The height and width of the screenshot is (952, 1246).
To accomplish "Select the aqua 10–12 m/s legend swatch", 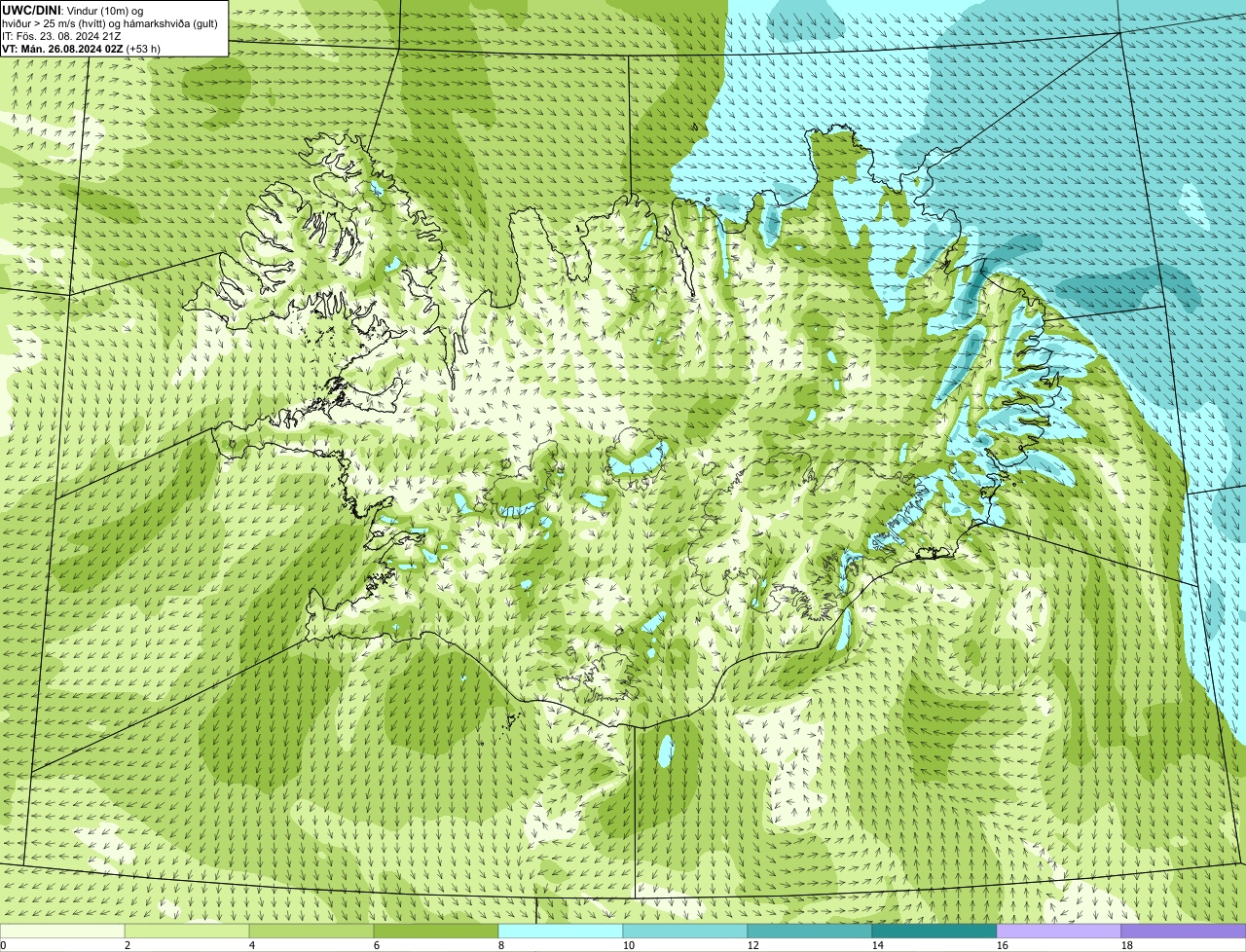I will 685,931.
